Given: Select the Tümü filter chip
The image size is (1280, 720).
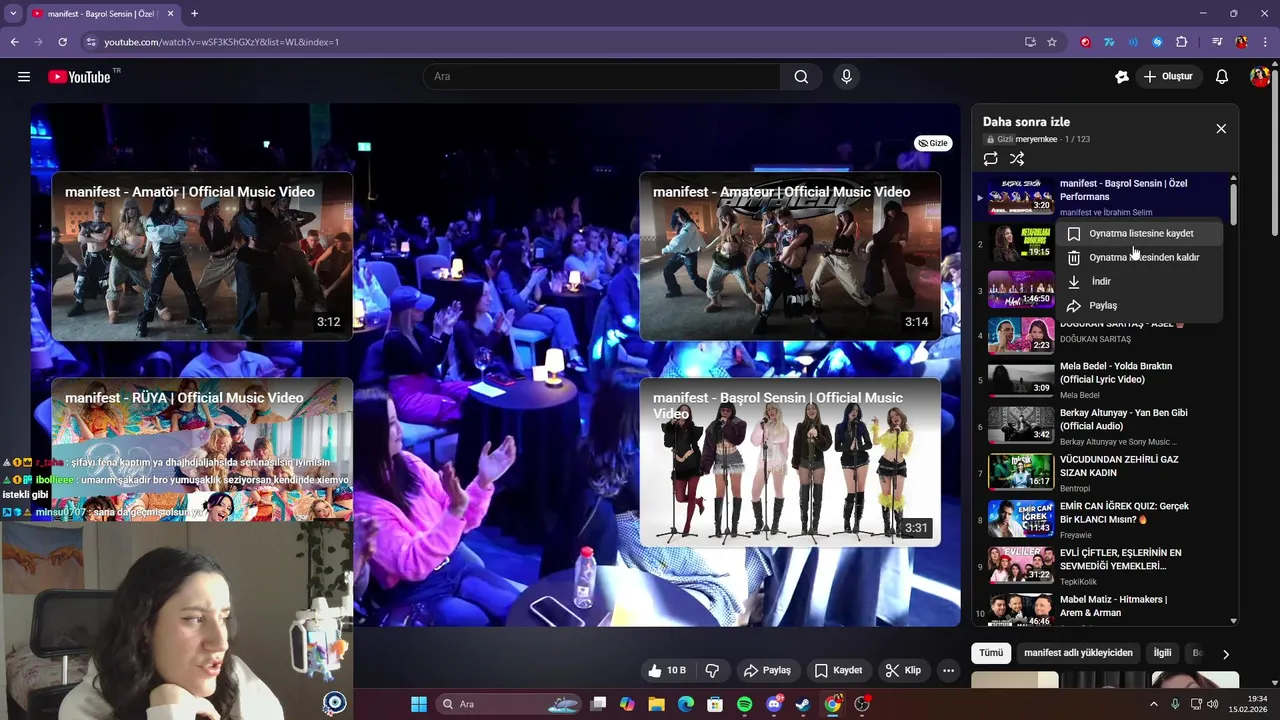Looking at the screenshot, I should point(991,653).
